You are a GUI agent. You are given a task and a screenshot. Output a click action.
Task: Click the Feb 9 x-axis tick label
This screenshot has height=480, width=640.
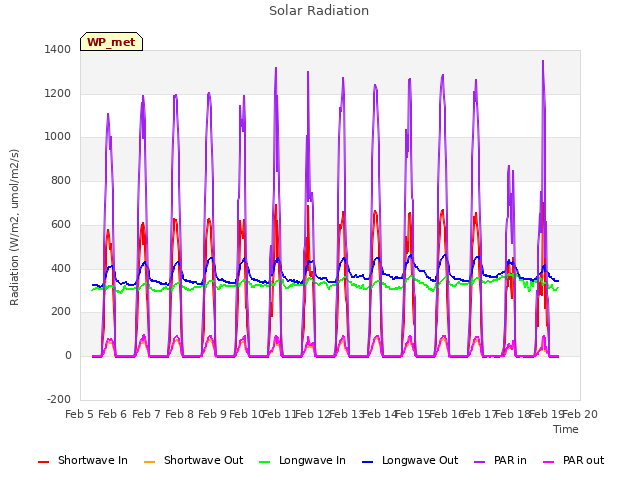click(213, 414)
